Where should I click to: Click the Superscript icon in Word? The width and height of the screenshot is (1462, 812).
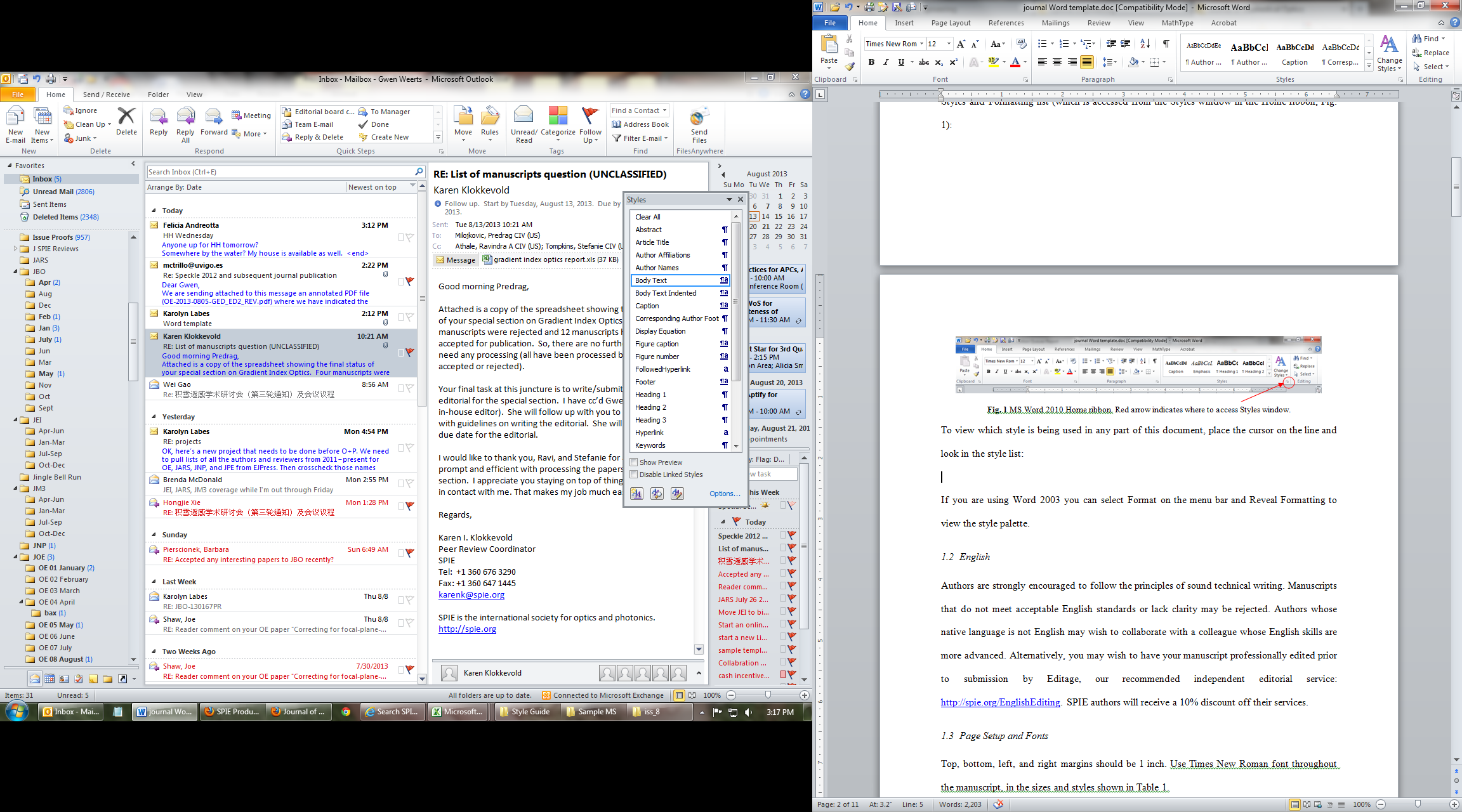tap(953, 62)
